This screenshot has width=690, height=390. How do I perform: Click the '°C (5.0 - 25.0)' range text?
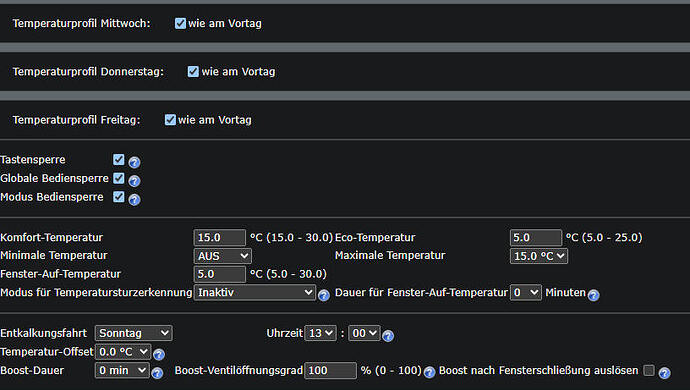pos(604,237)
